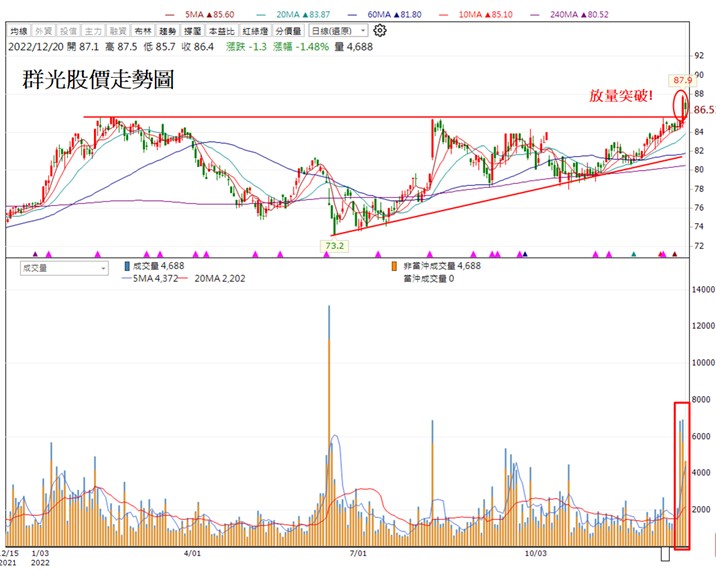Select the volume 20MA 2,202 legend
This screenshot has width=716, height=577.
(213, 278)
